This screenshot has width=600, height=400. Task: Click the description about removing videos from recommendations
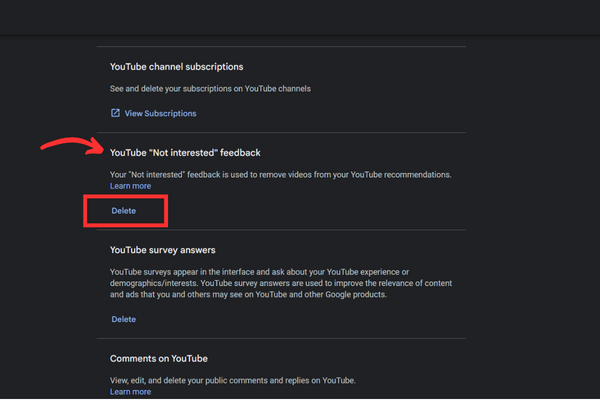pos(280,175)
